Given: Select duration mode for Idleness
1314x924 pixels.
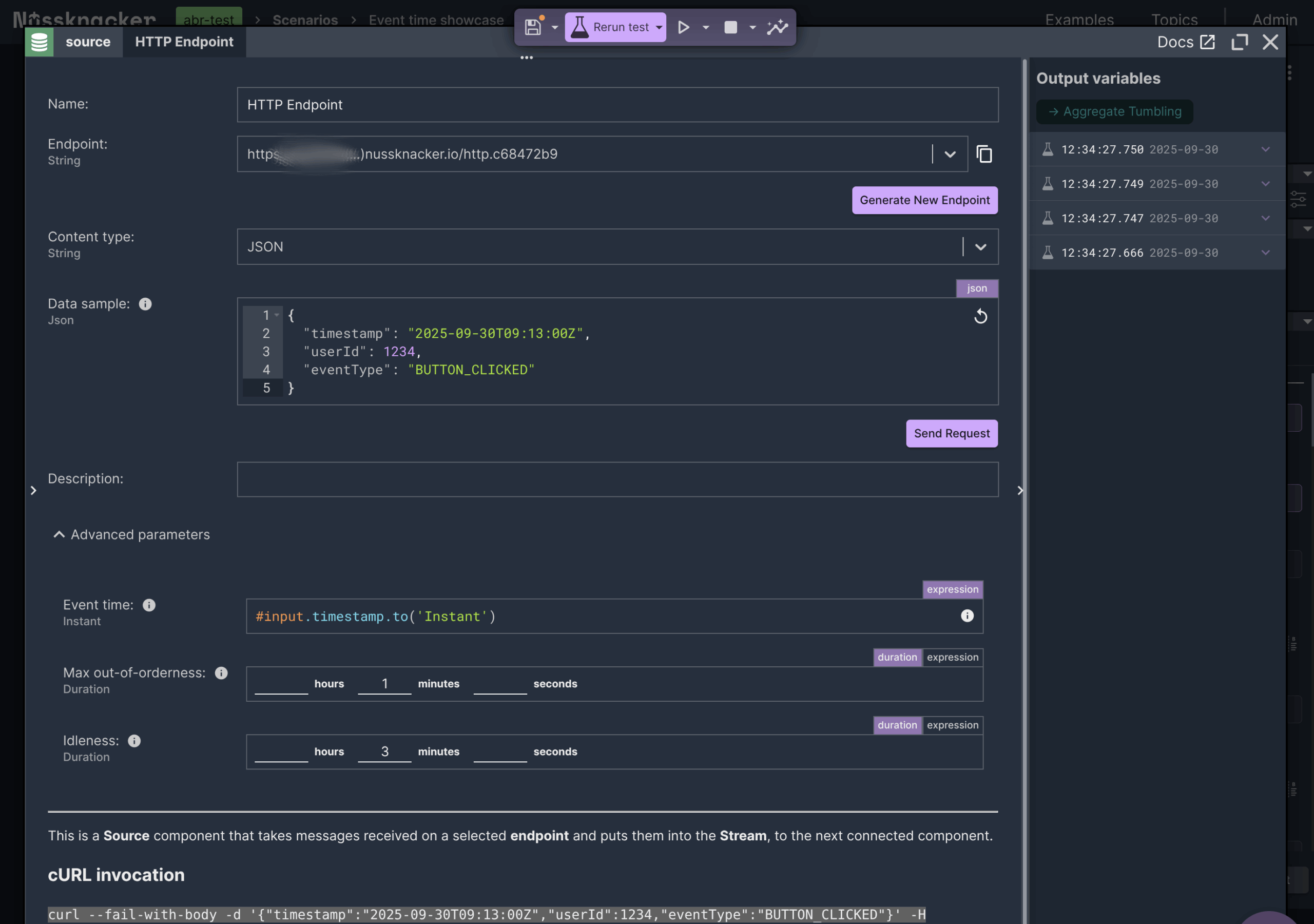Looking at the screenshot, I should pyautogui.click(x=897, y=725).
